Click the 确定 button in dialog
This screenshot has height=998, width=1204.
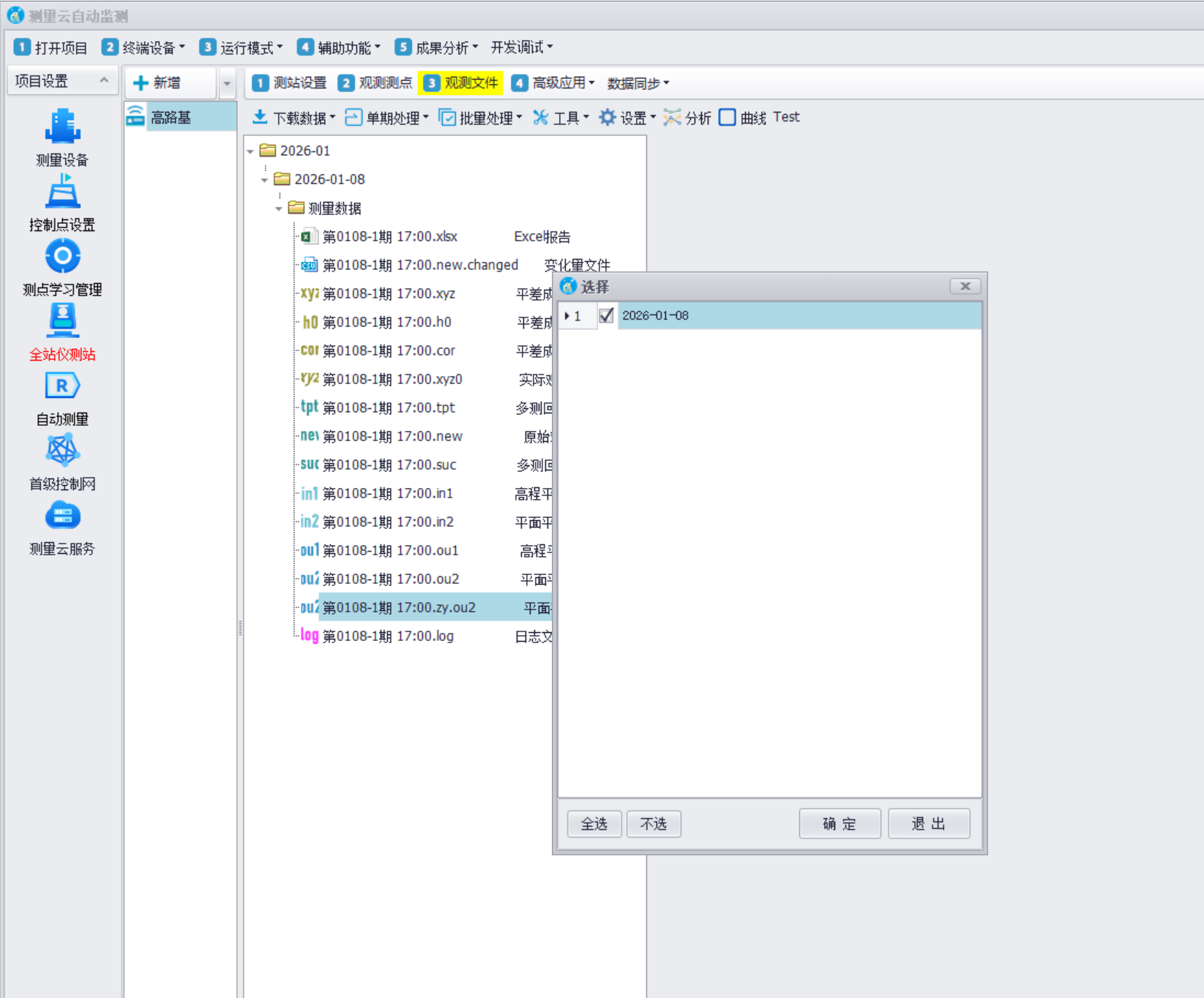(x=839, y=824)
